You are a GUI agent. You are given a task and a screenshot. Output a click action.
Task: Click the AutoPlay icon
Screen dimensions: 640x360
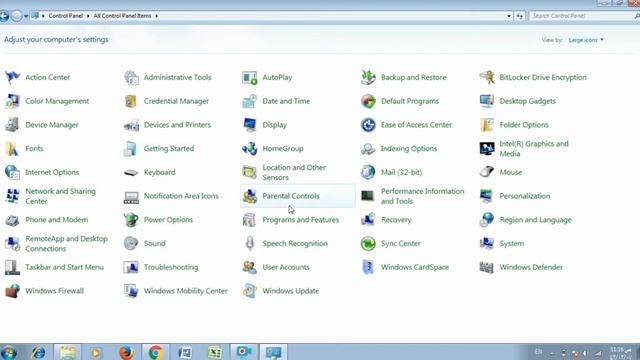[x=249, y=77]
